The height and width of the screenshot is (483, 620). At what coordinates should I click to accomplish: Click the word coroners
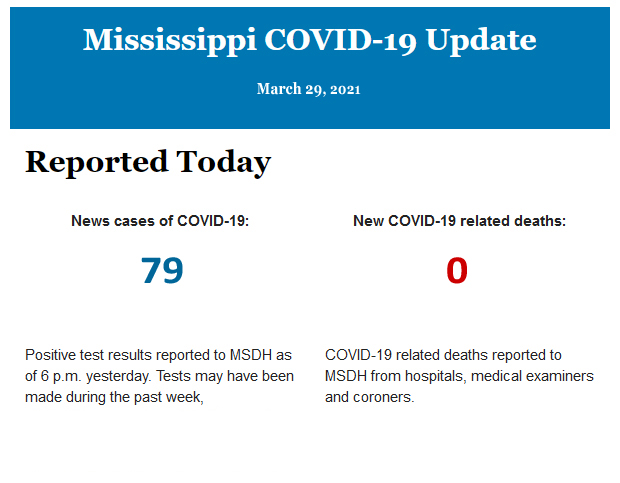coord(384,397)
